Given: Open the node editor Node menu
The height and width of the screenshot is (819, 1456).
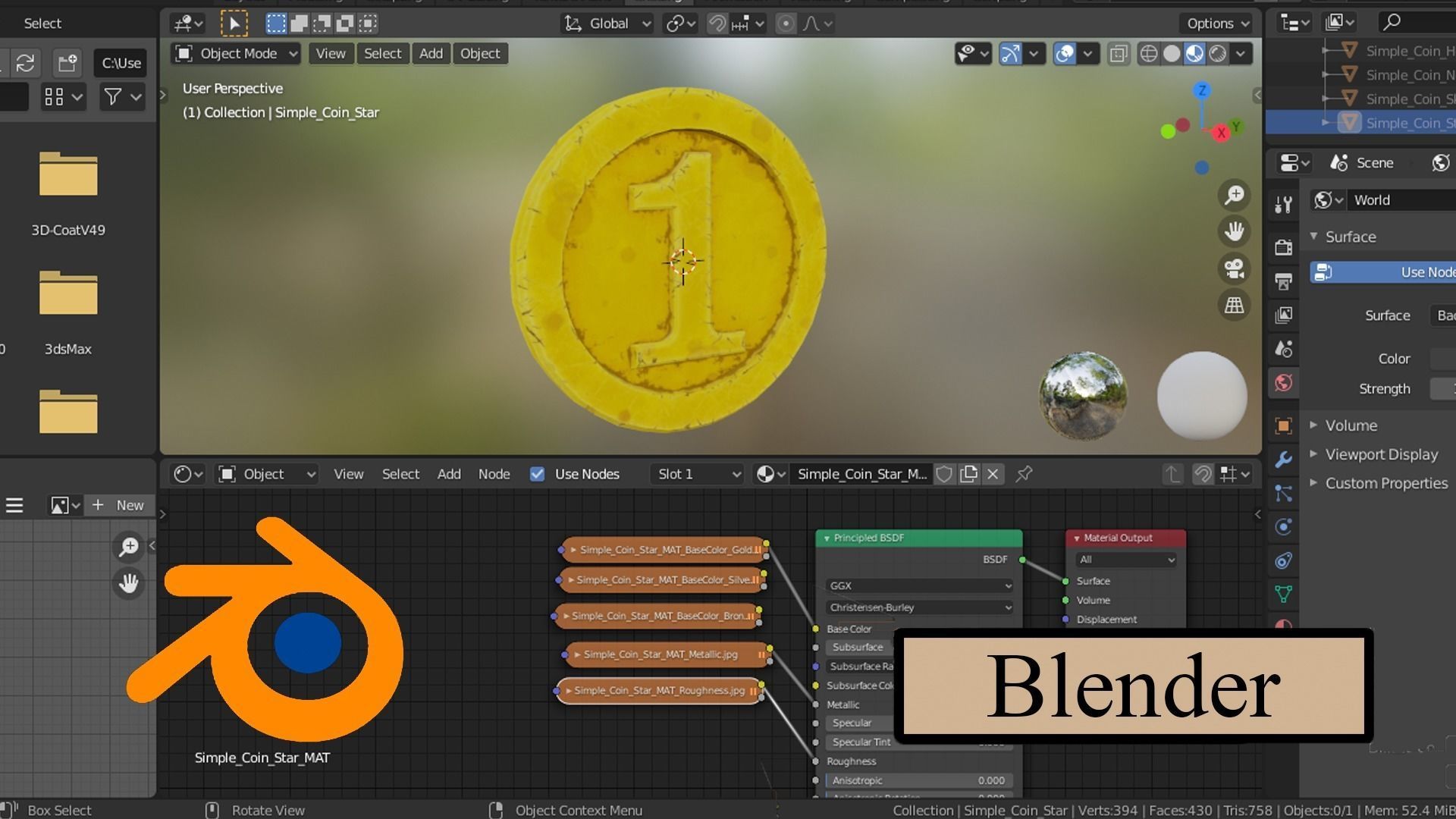Looking at the screenshot, I should tap(494, 474).
